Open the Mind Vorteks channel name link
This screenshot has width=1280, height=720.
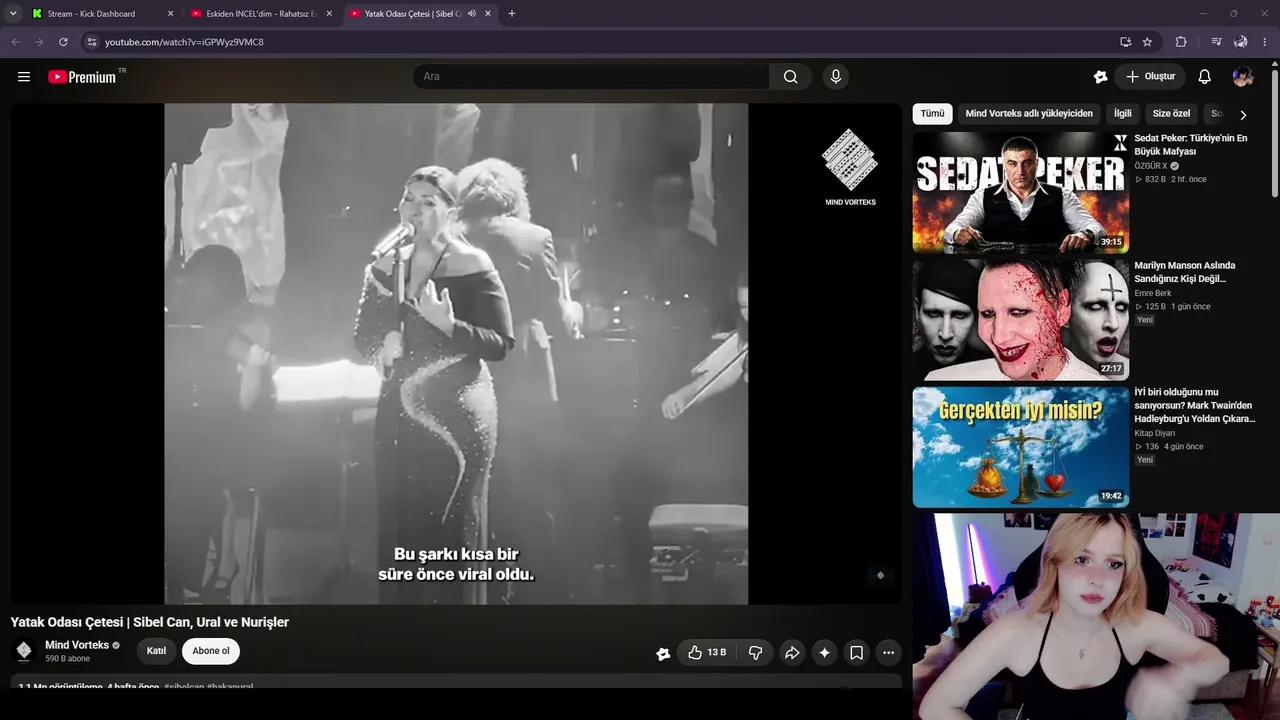click(x=77, y=645)
